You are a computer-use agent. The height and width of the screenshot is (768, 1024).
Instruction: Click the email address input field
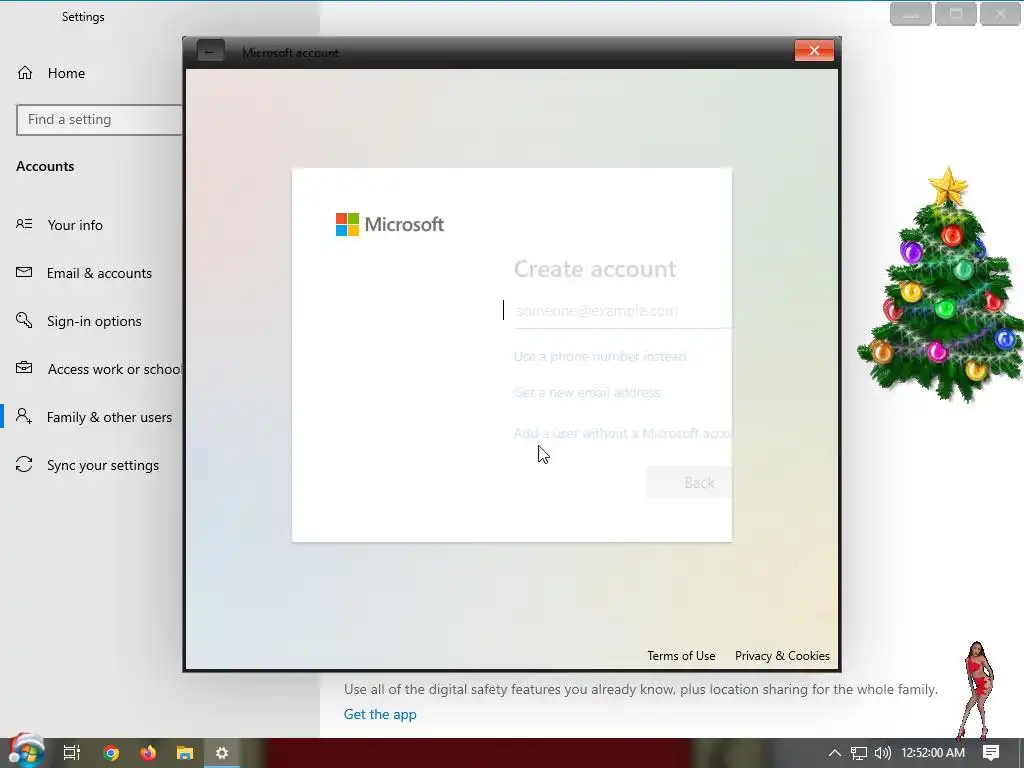623,311
